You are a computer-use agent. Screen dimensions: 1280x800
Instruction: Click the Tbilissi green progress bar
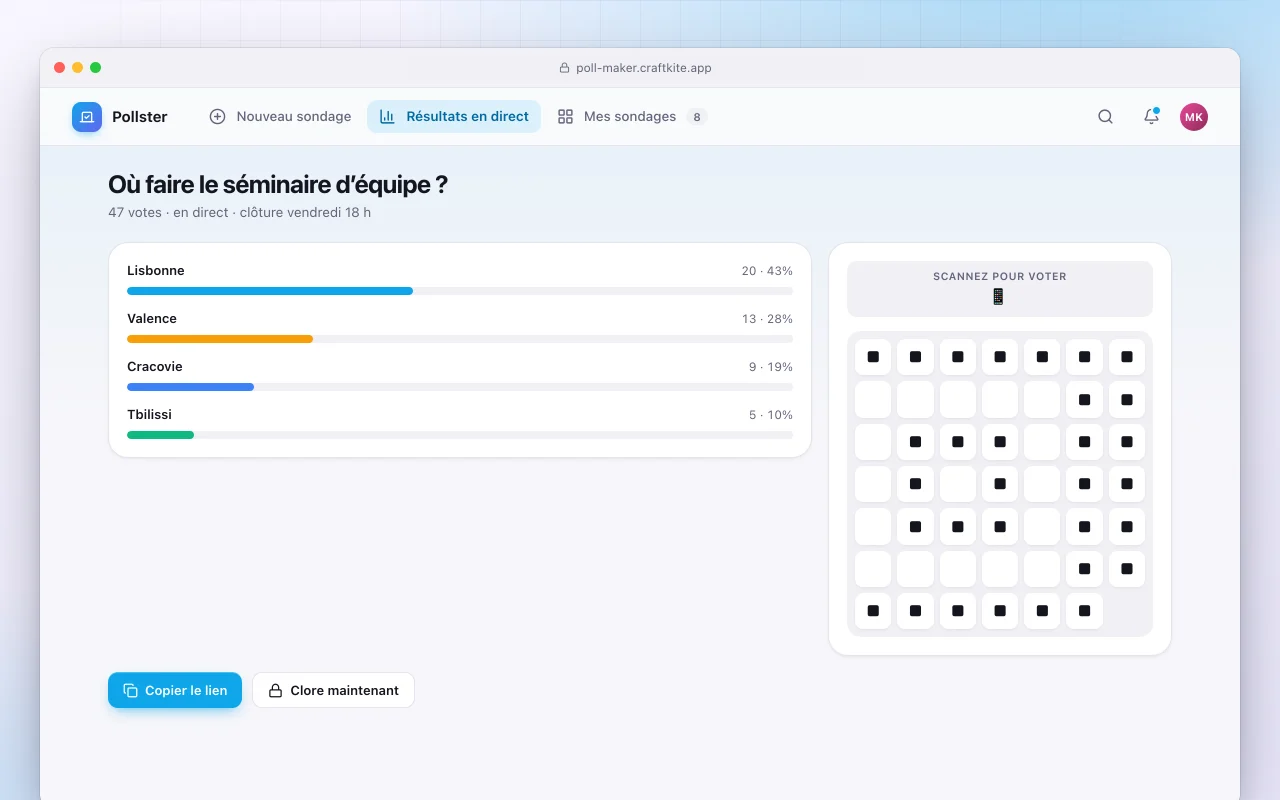160,435
